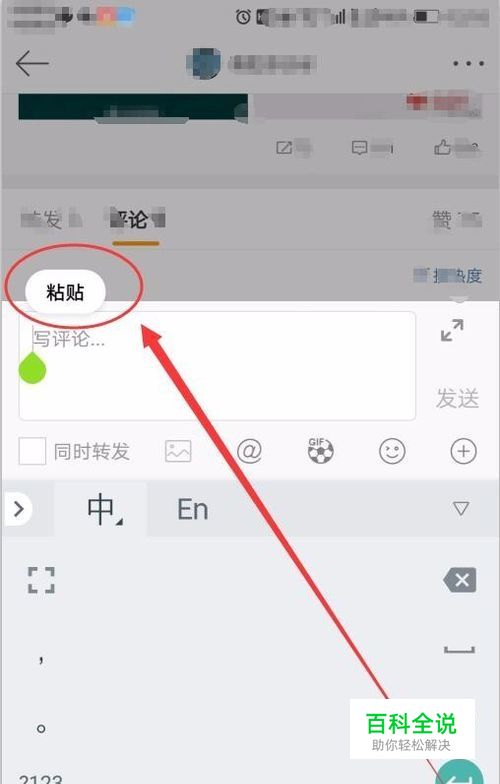The width and height of the screenshot is (500, 784).
Task: Tap the 粘贴 paste popup
Action: 66,292
